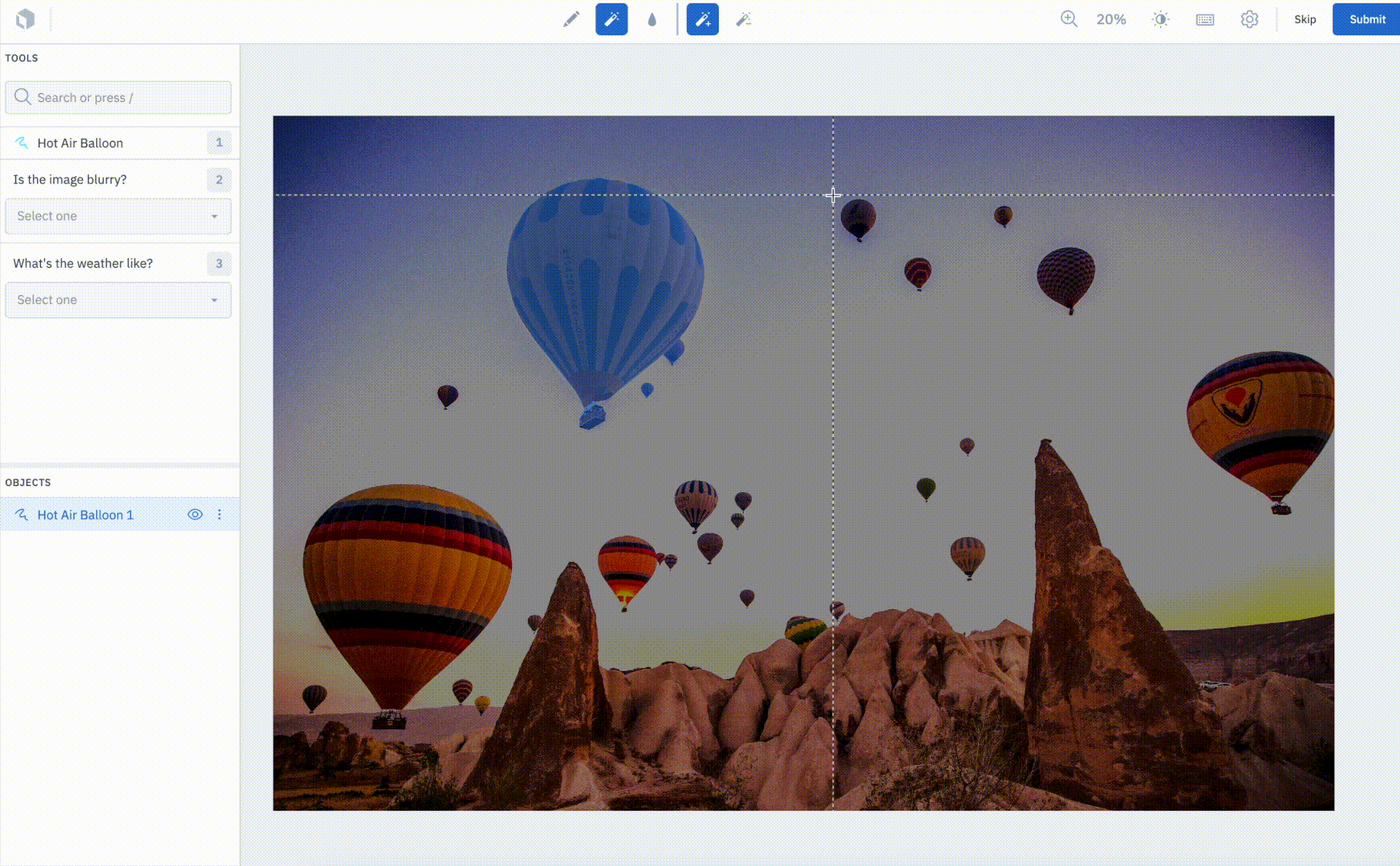This screenshot has height=866, width=1400.
Task: Click the app logo icon
Action: pos(26,19)
